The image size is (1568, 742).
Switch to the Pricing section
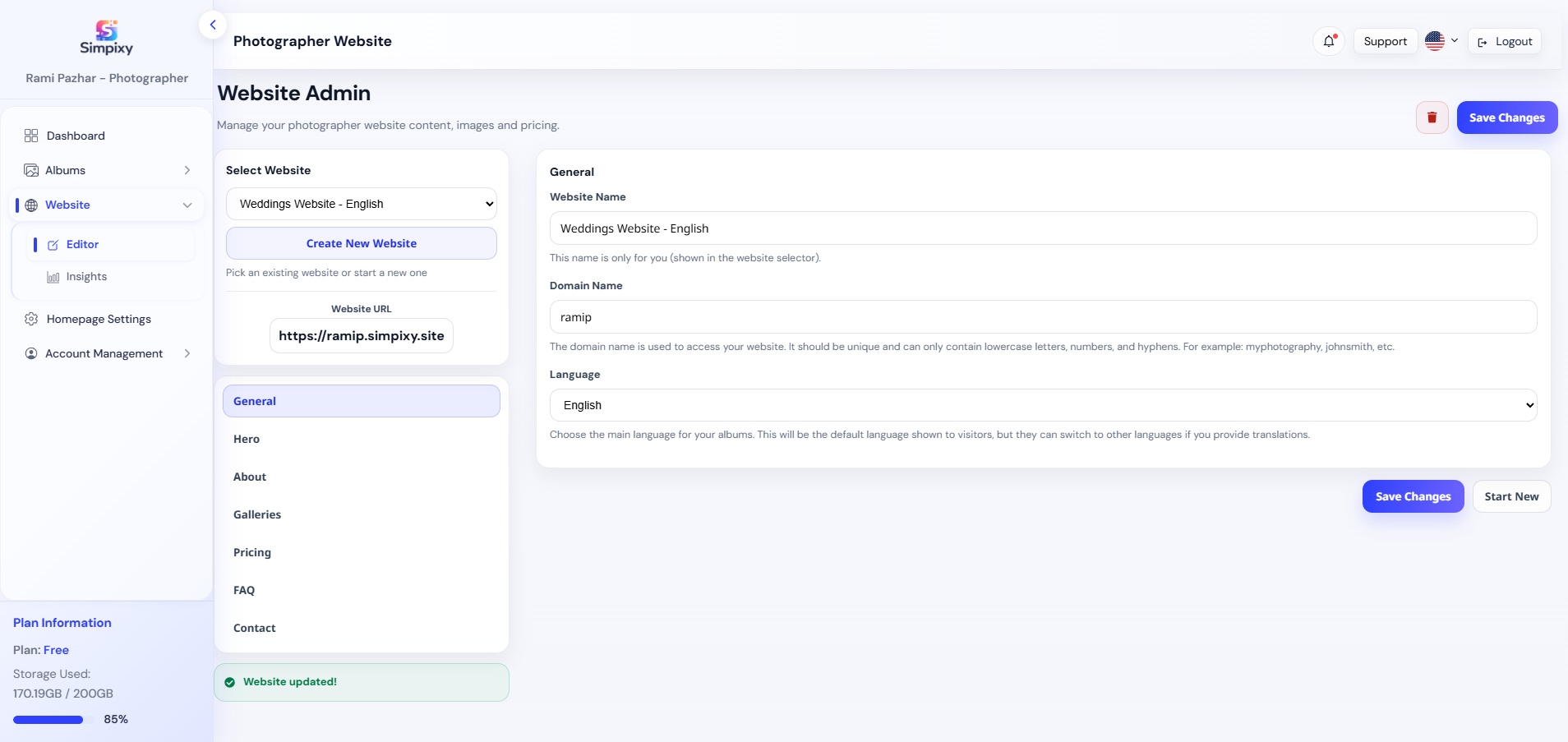pyautogui.click(x=251, y=552)
